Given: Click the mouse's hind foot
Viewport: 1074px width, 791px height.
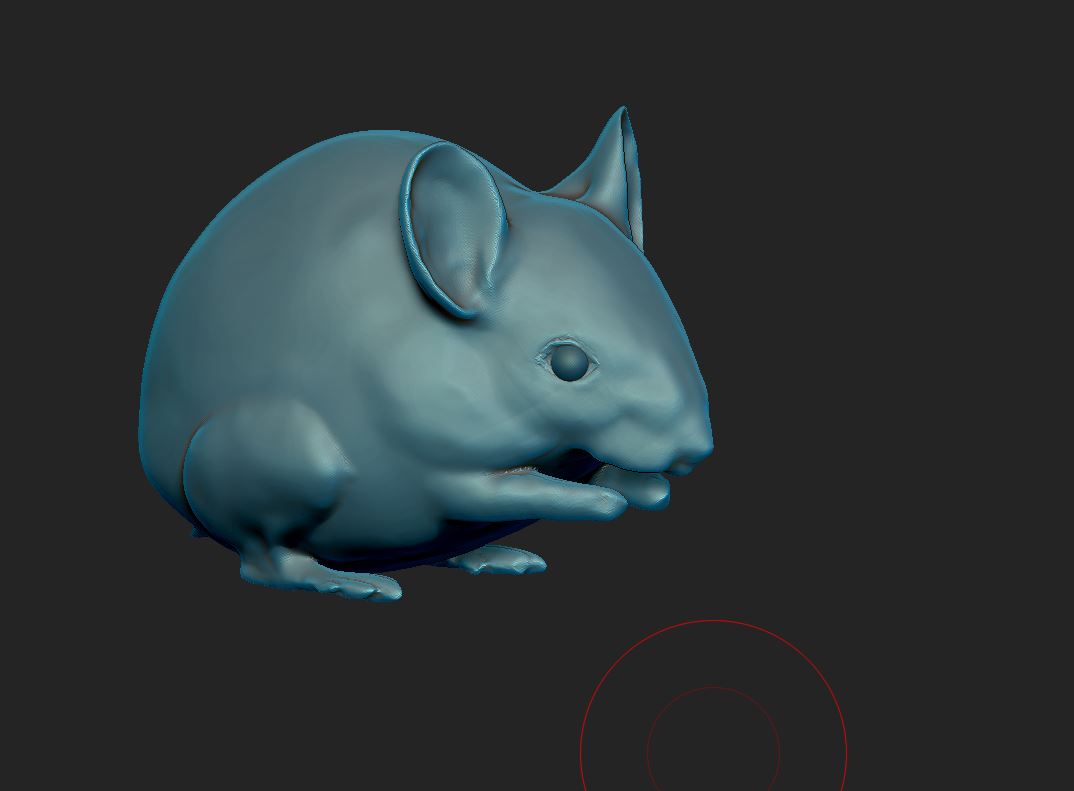Looking at the screenshot, I should pos(322,575).
